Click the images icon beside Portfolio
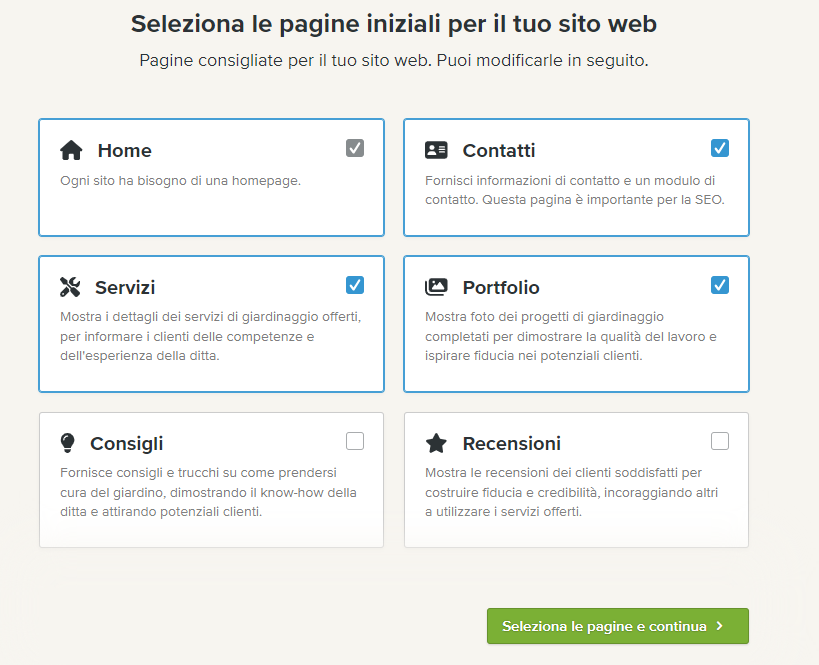Viewport: 819px width, 665px height. click(x=436, y=287)
